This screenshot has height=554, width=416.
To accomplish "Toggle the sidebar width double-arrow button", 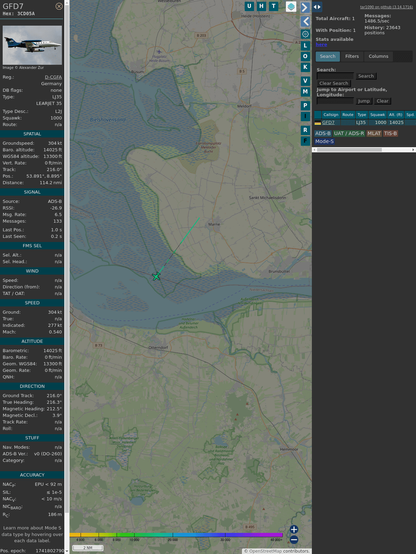I will click(x=317, y=7).
